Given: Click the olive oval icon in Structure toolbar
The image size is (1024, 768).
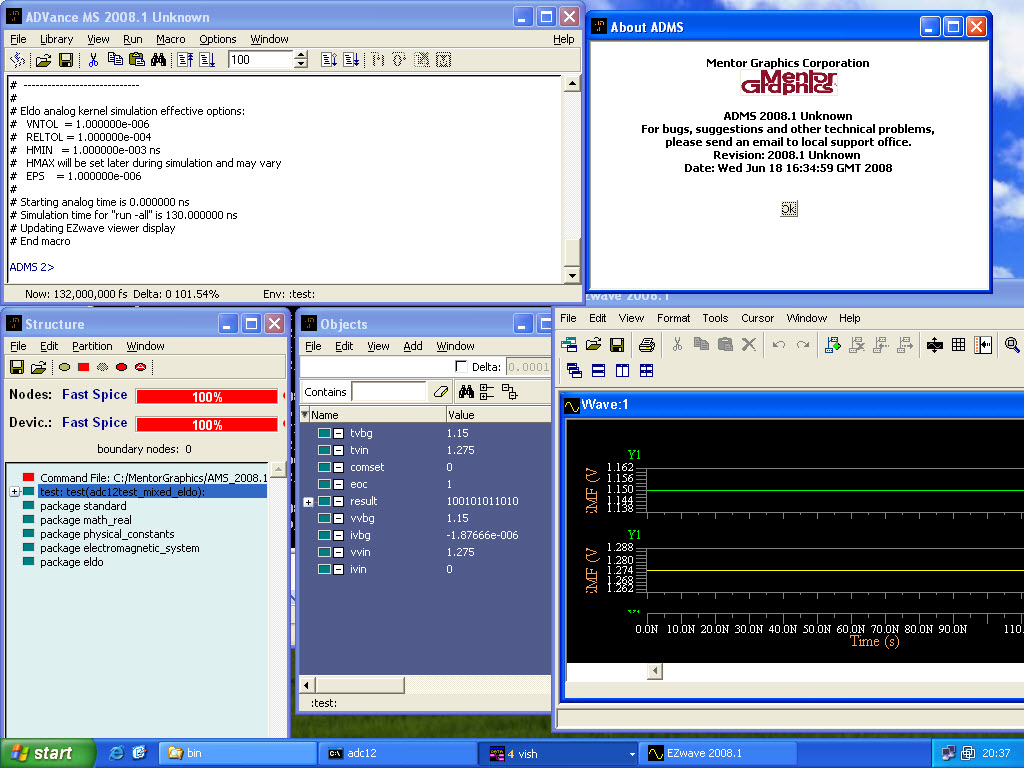Looking at the screenshot, I should coord(64,367).
